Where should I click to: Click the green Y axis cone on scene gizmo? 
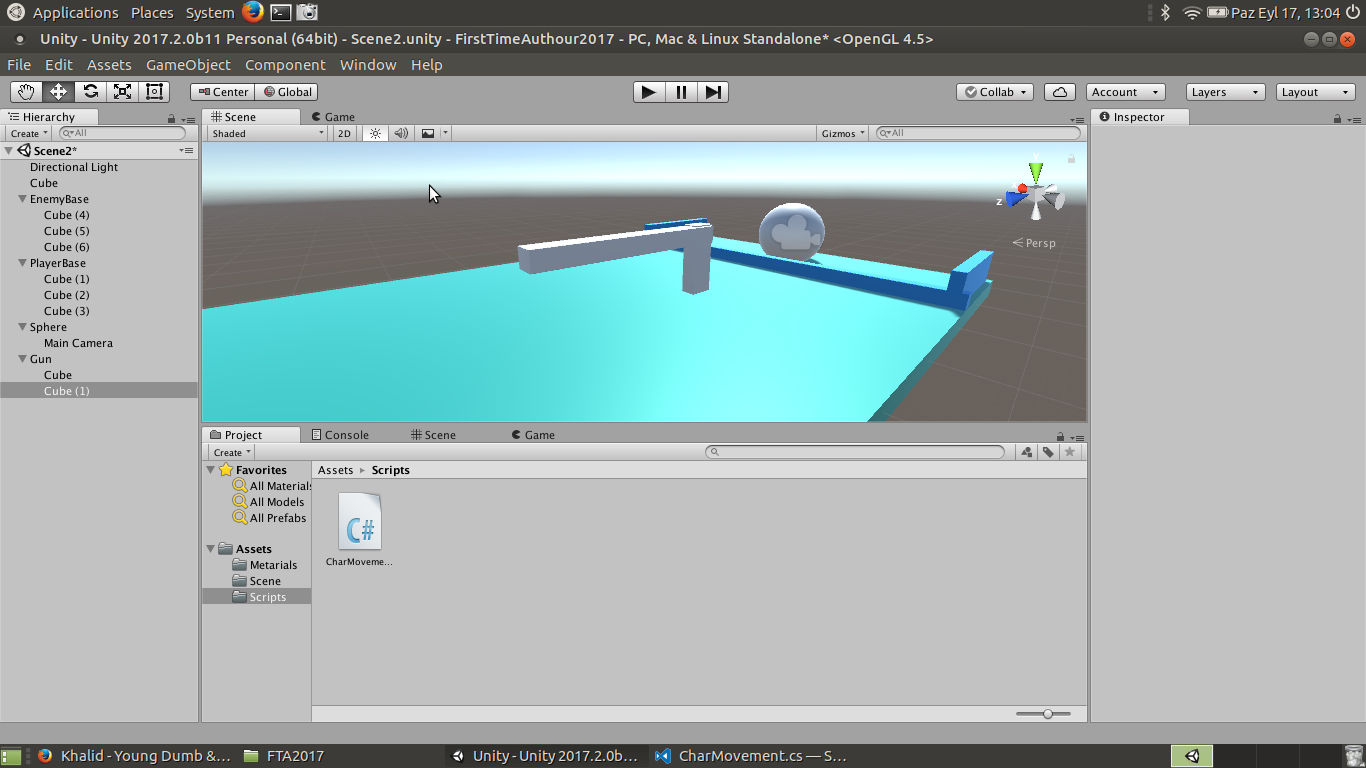click(1036, 171)
